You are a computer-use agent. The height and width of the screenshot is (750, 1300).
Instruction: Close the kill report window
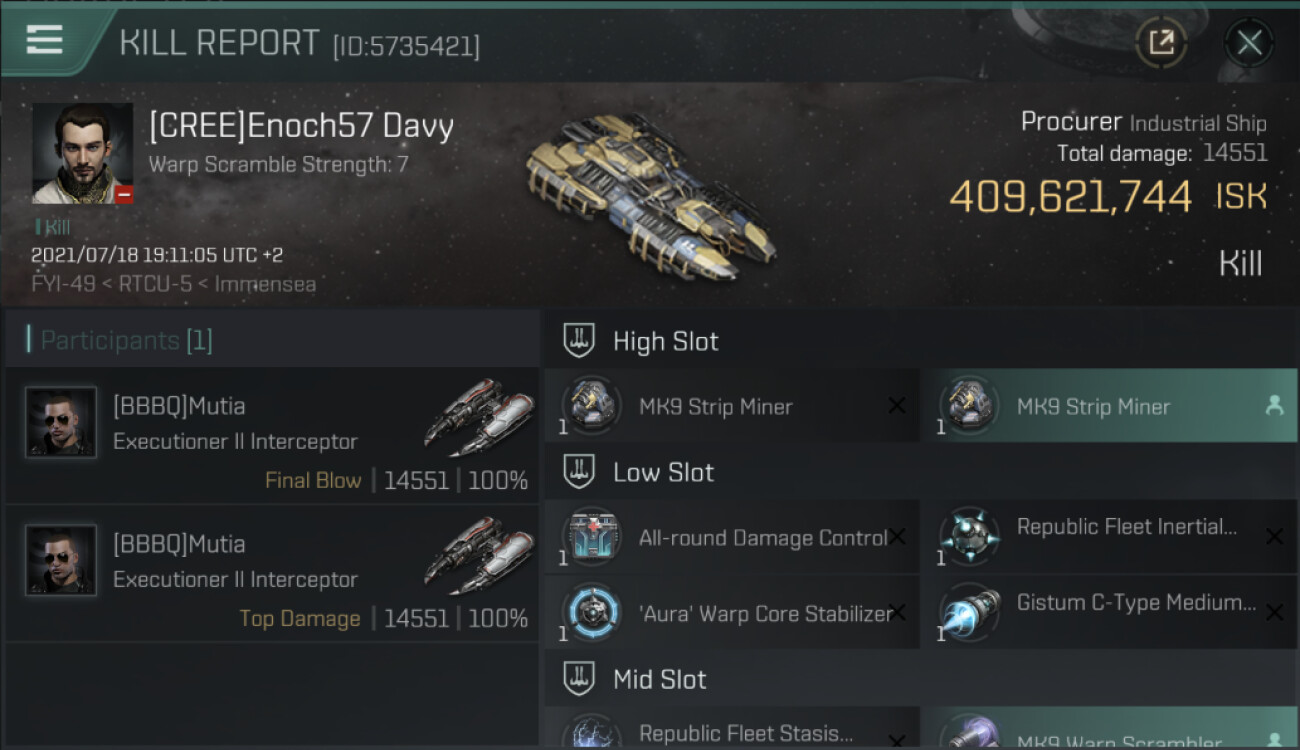(x=1249, y=42)
